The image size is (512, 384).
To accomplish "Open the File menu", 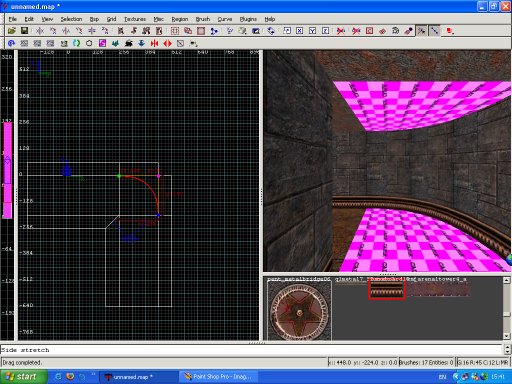I will coord(13,19).
